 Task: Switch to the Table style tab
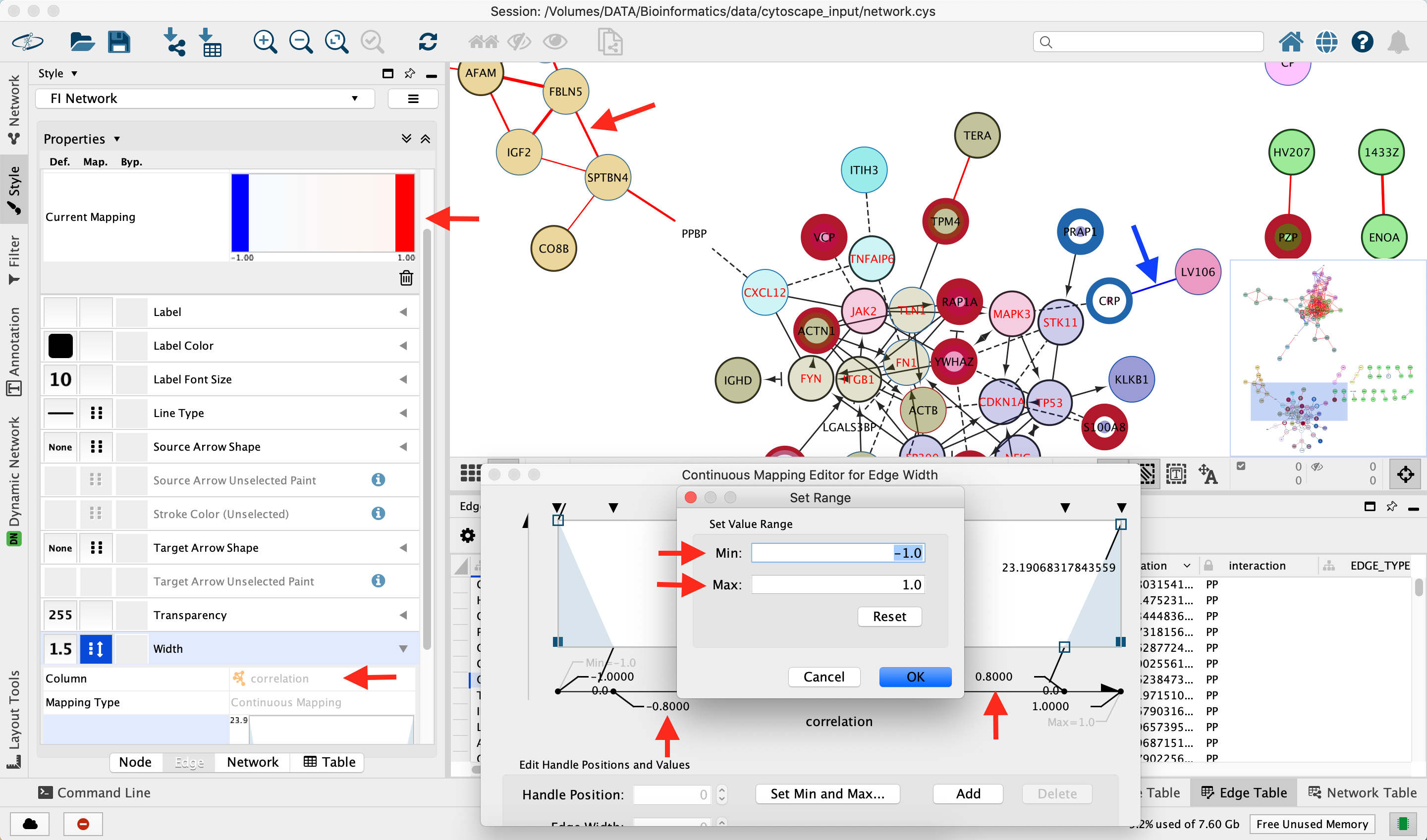[x=329, y=762]
